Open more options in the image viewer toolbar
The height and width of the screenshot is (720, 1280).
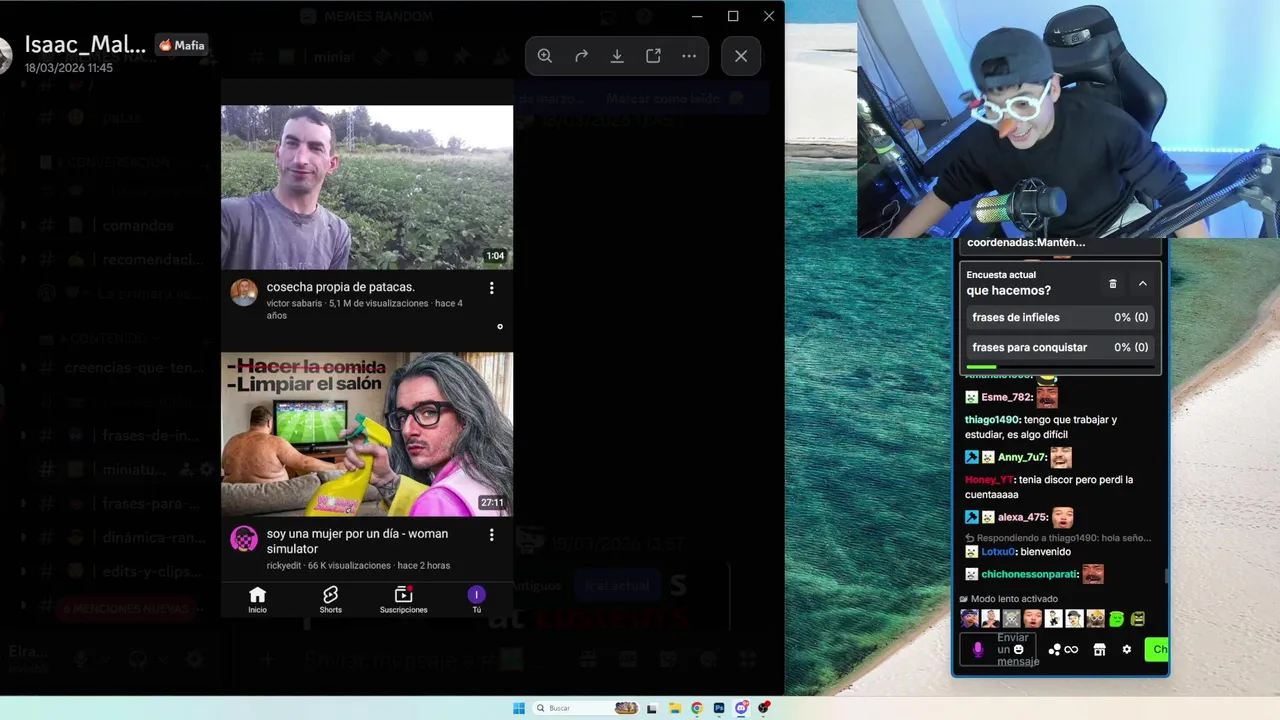pyautogui.click(x=689, y=56)
